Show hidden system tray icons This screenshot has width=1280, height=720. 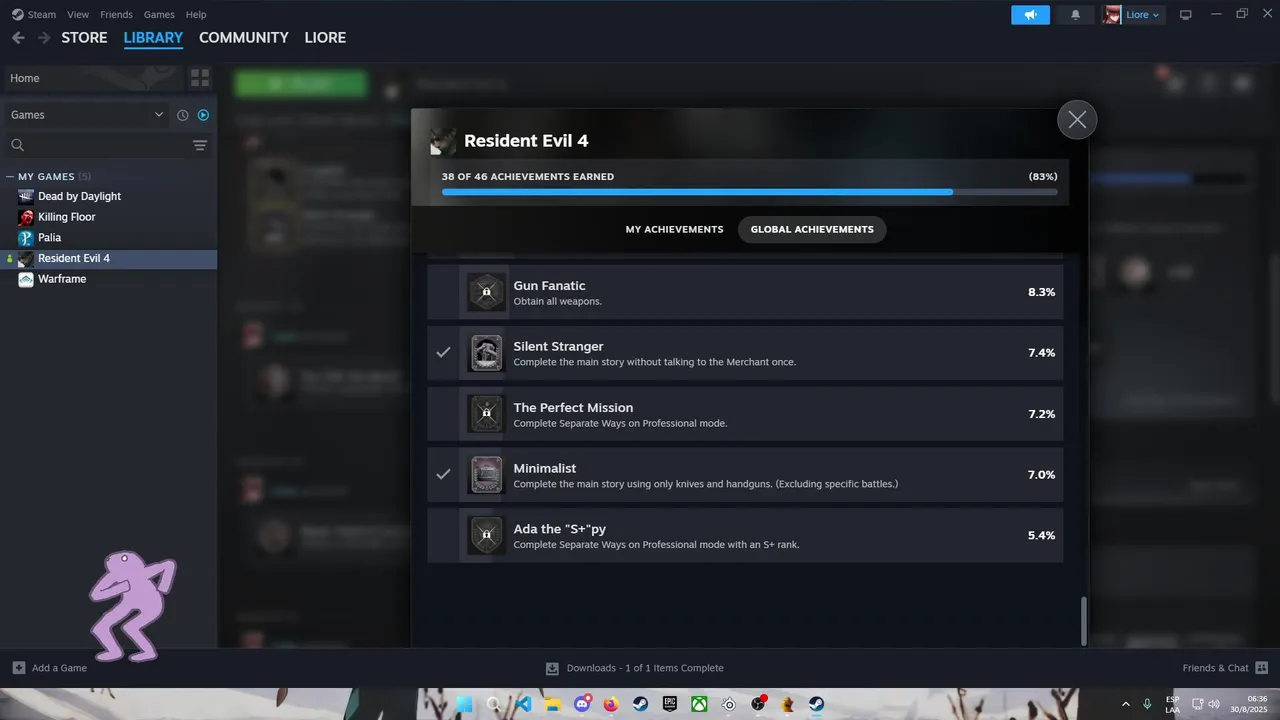[1126, 704]
